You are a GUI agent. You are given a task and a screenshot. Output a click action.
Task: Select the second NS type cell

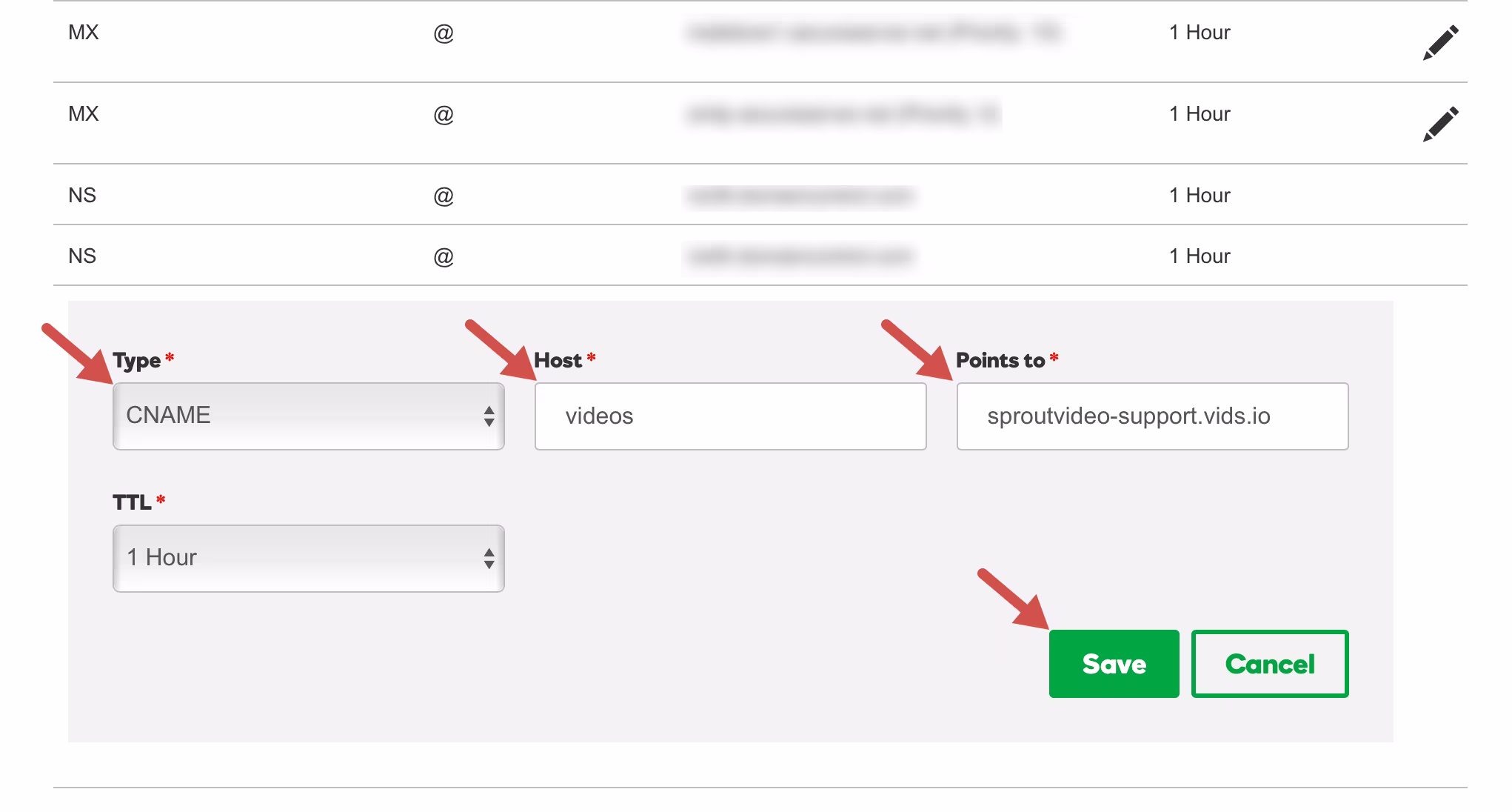tap(82, 256)
